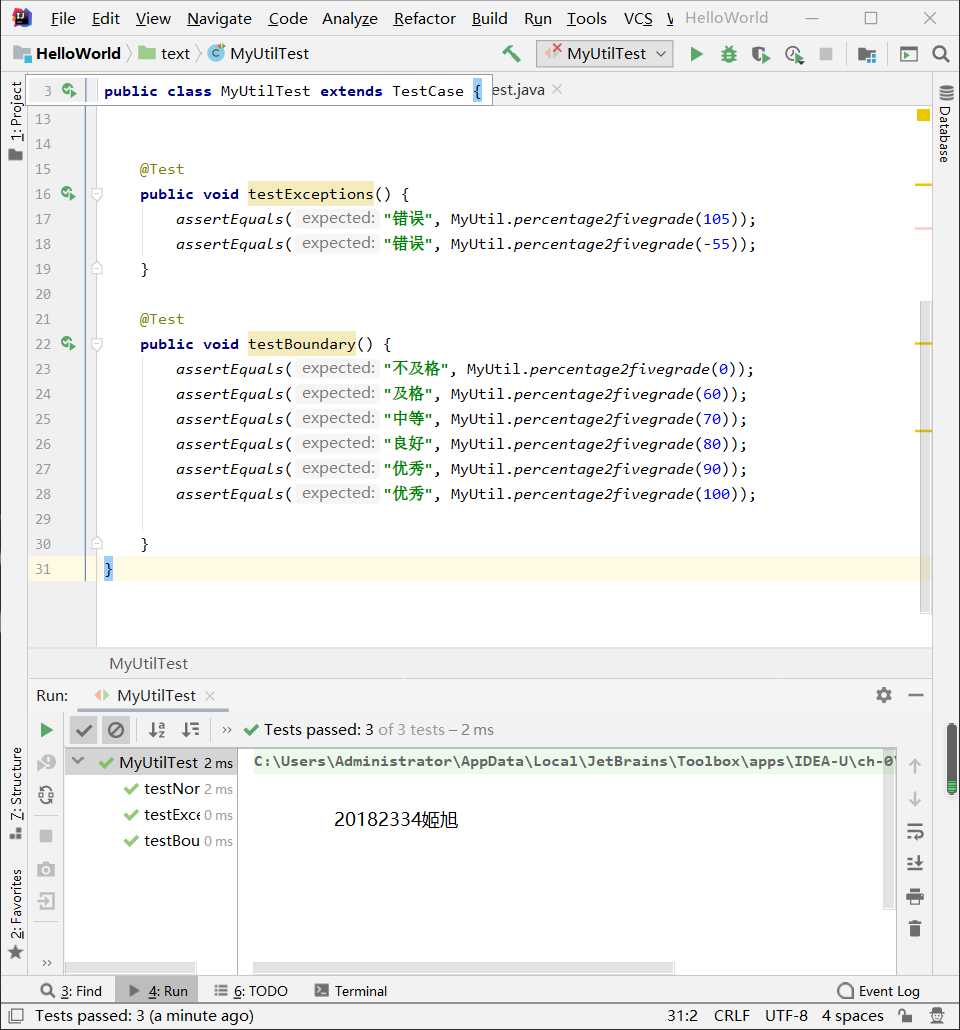
Task: Toggle tool window quick-access square icon
Action: pyautogui.click(x=16, y=1016)
